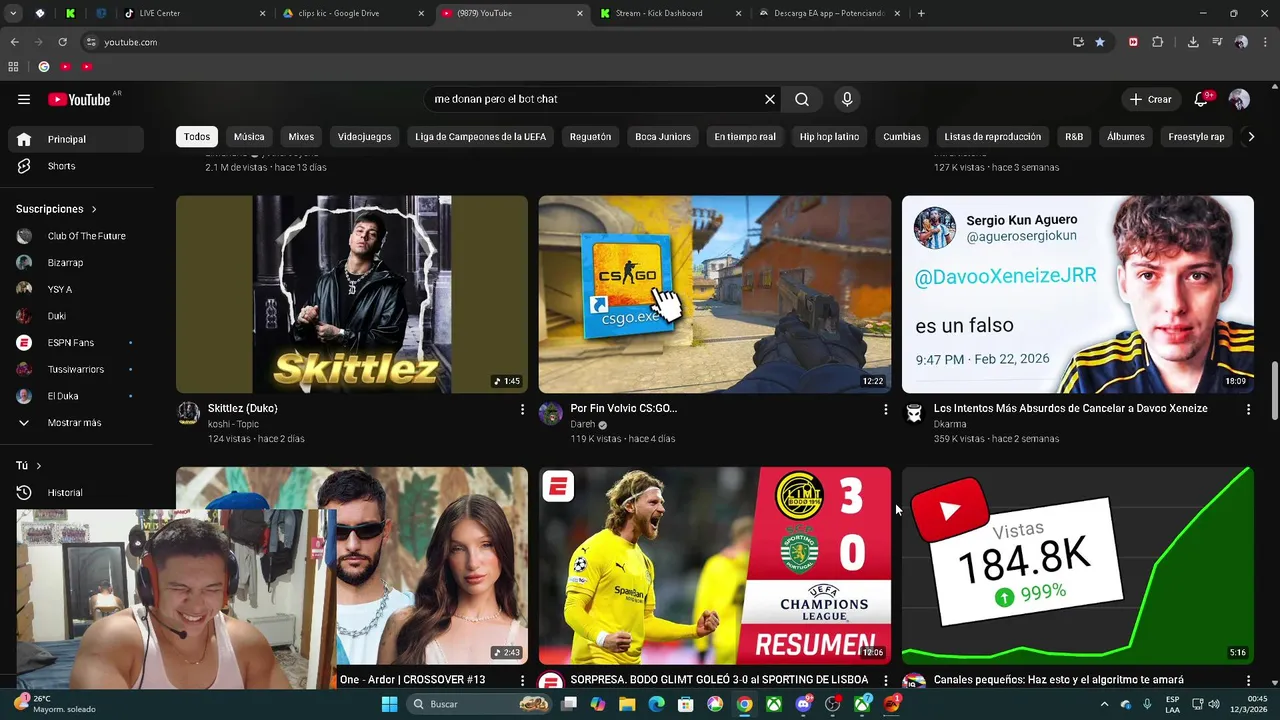Open YSY A channel
Screen dimensions: 1280x720
point(78,289)
